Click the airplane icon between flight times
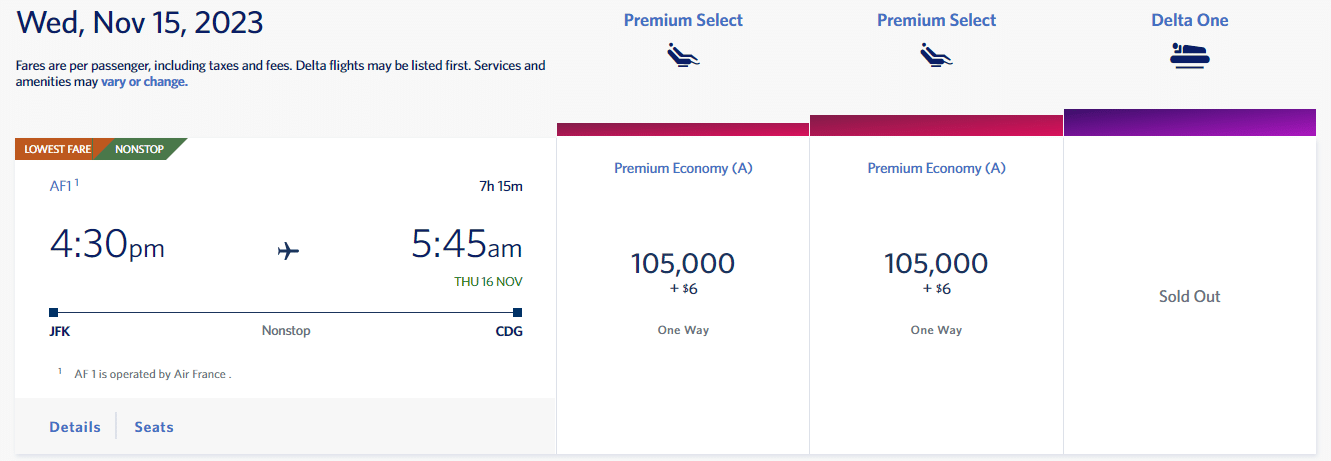Viewport: 1331px width, 461px height. (x=288, y=250)
